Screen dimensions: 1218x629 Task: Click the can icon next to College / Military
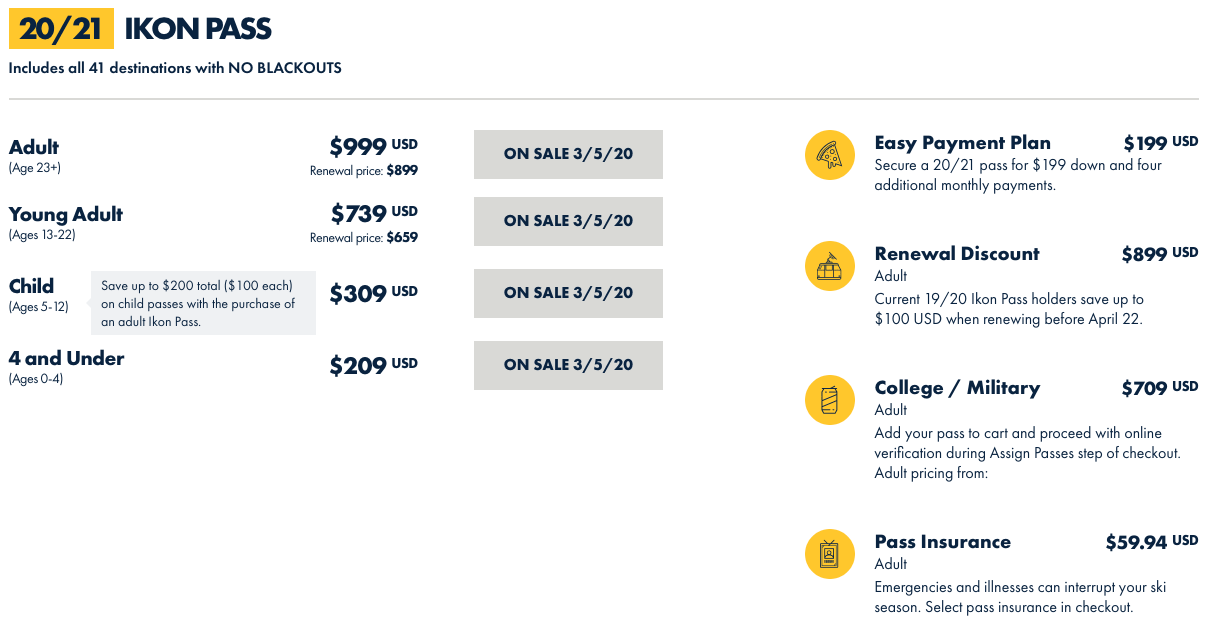[830, 400]
